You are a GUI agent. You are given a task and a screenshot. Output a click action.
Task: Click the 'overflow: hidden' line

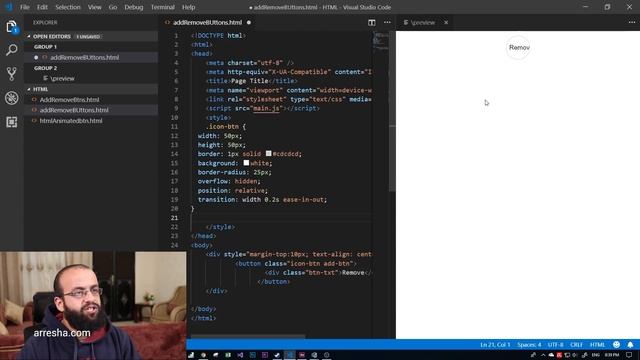[x=229, y=181]
